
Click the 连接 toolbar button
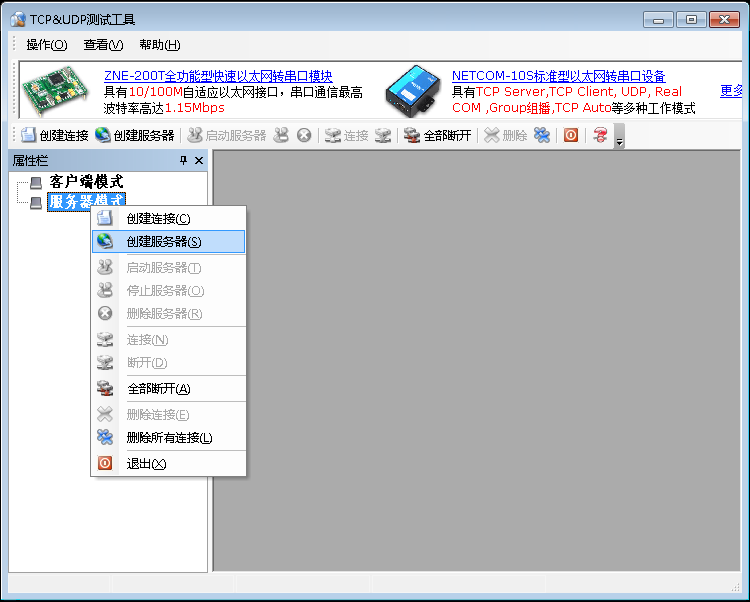click(346, 135)
